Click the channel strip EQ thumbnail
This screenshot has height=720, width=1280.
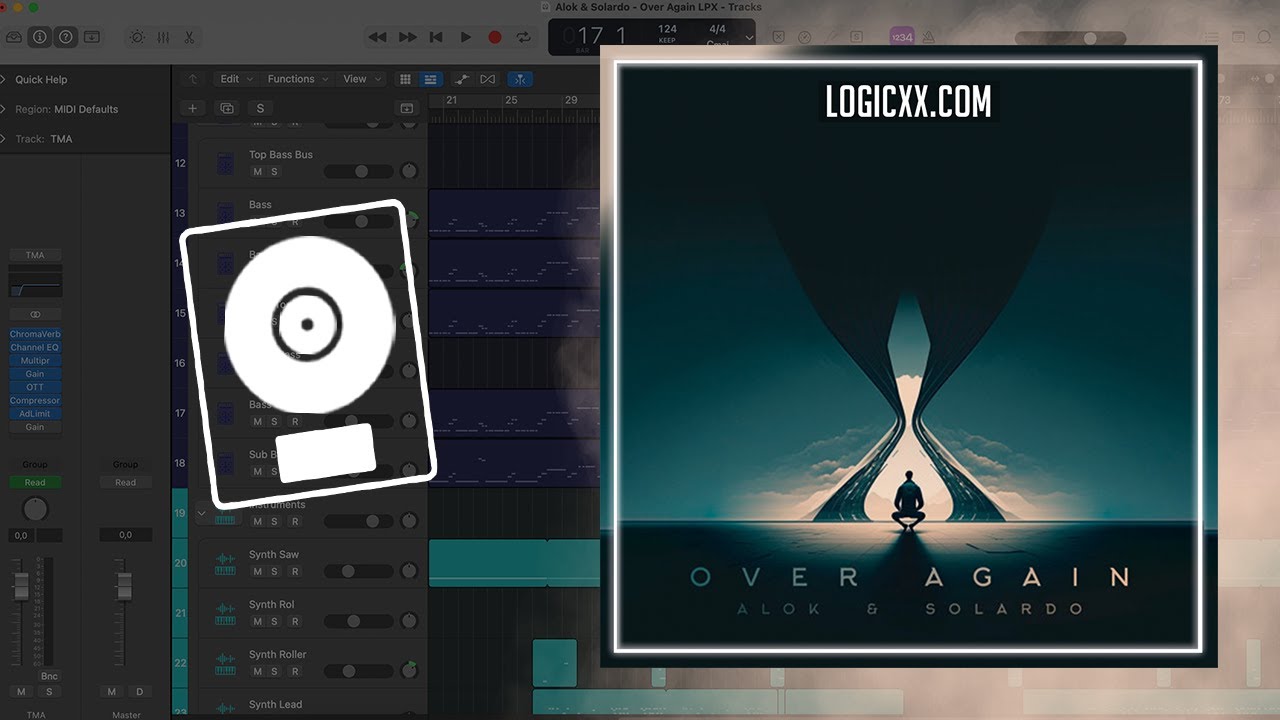tap(35, 284)
